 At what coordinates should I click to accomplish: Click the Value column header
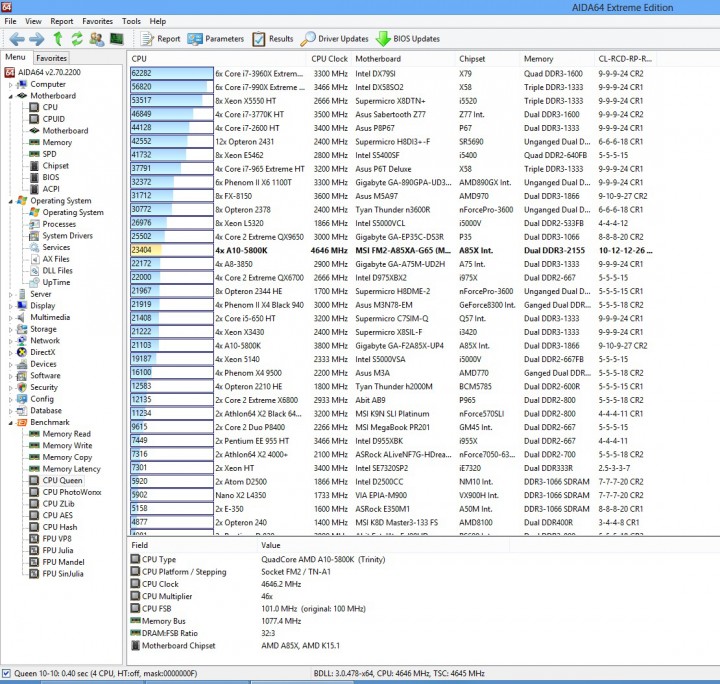click(383, 545)
